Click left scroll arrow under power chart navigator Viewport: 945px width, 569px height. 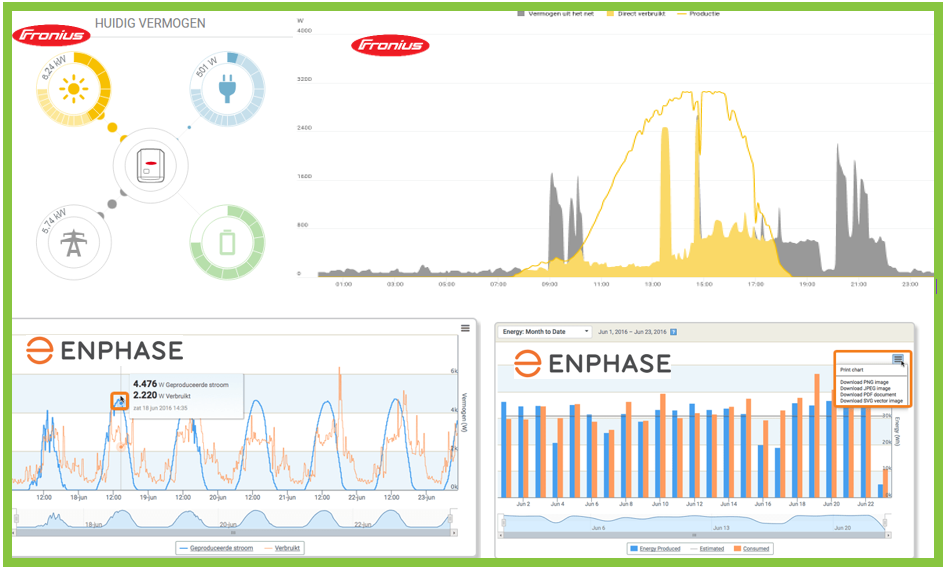(x=15, y=533)
